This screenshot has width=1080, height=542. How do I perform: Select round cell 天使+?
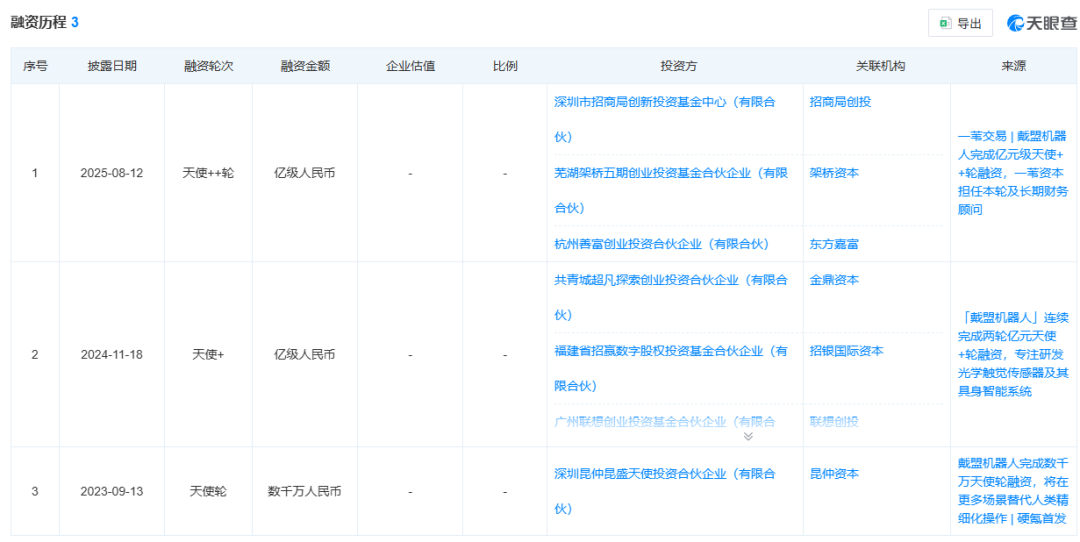(208, 355)
